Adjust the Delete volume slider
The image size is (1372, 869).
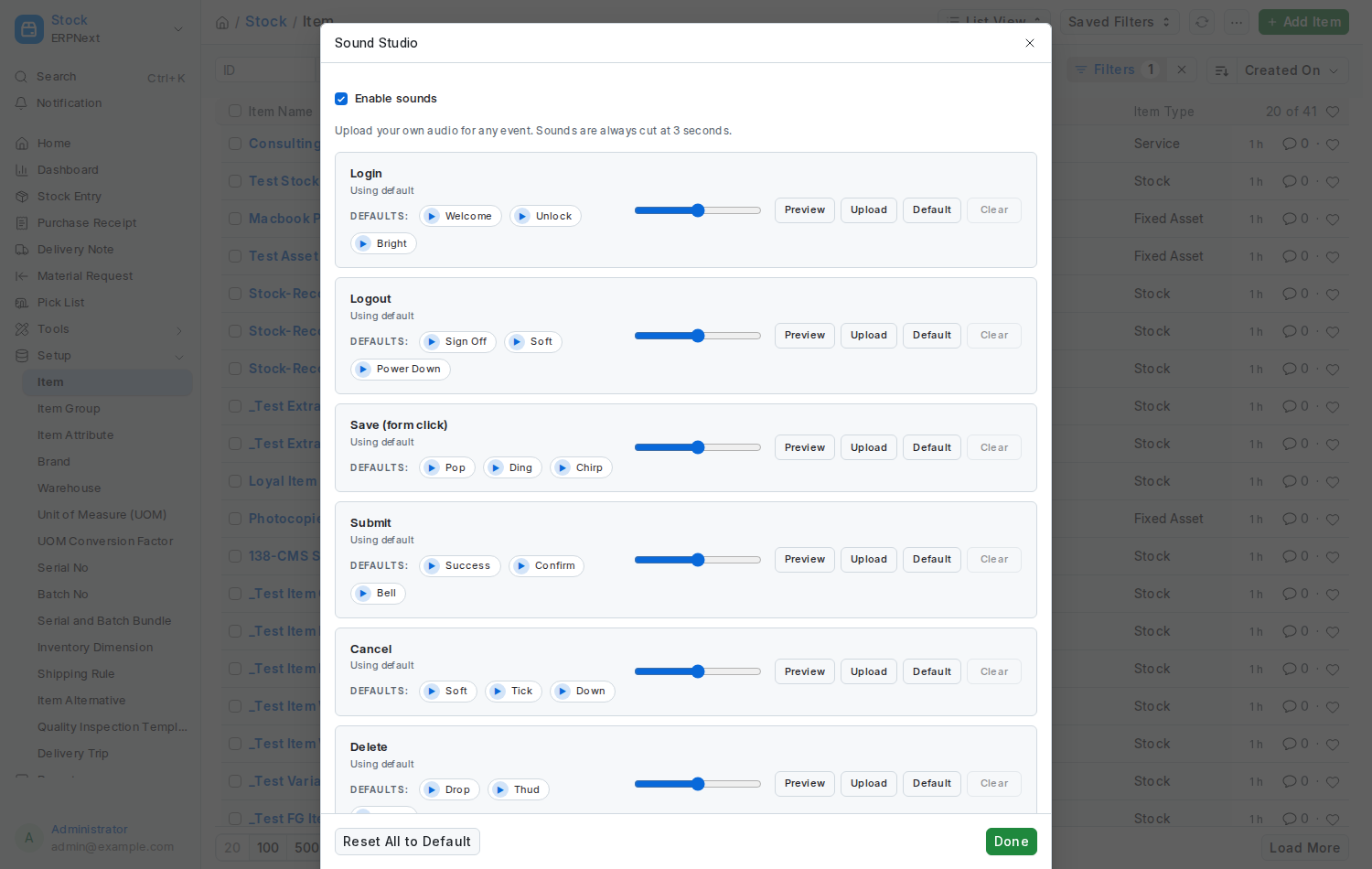click(698, 784)
